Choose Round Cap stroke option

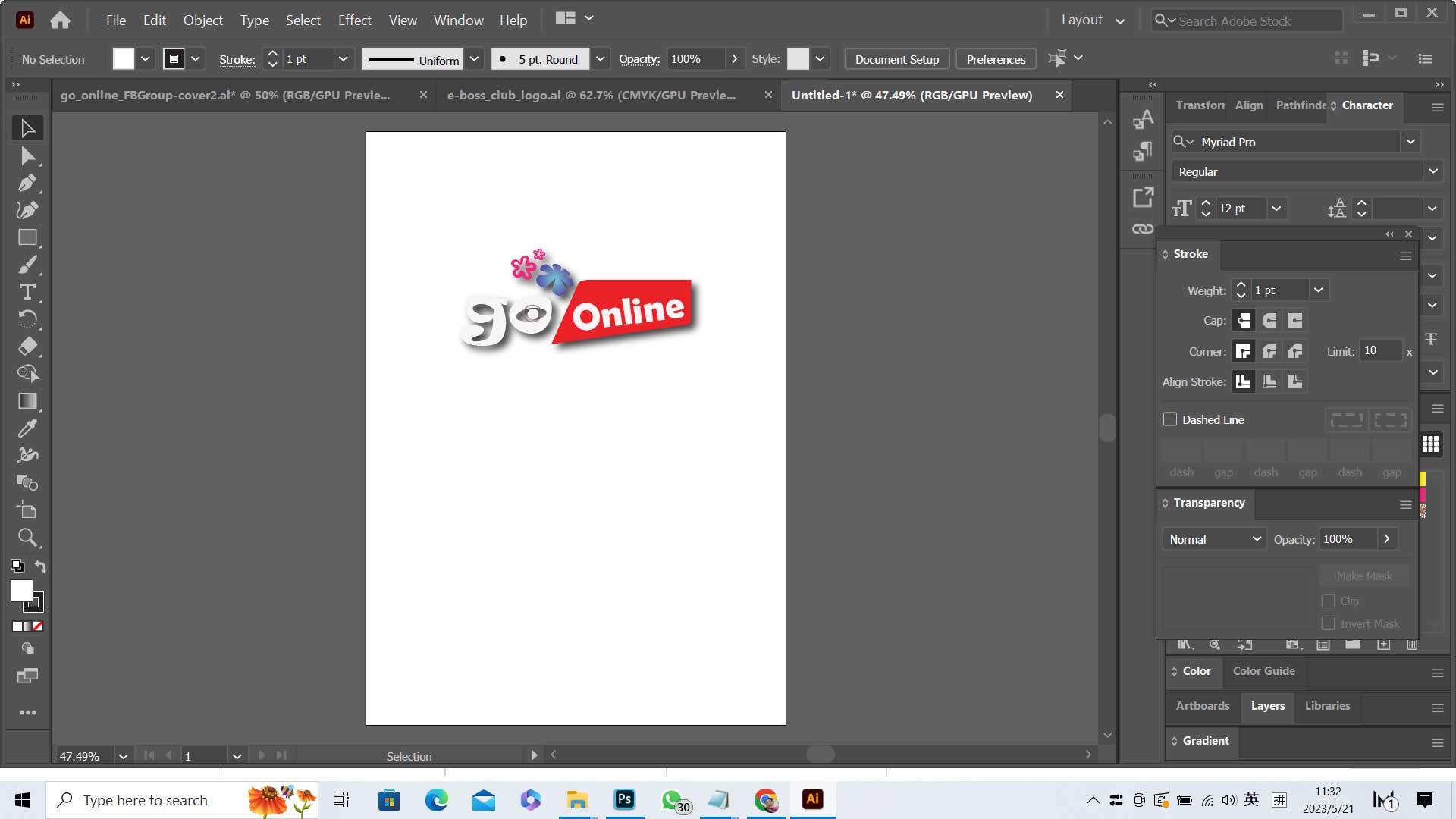tap(1269, 321)
